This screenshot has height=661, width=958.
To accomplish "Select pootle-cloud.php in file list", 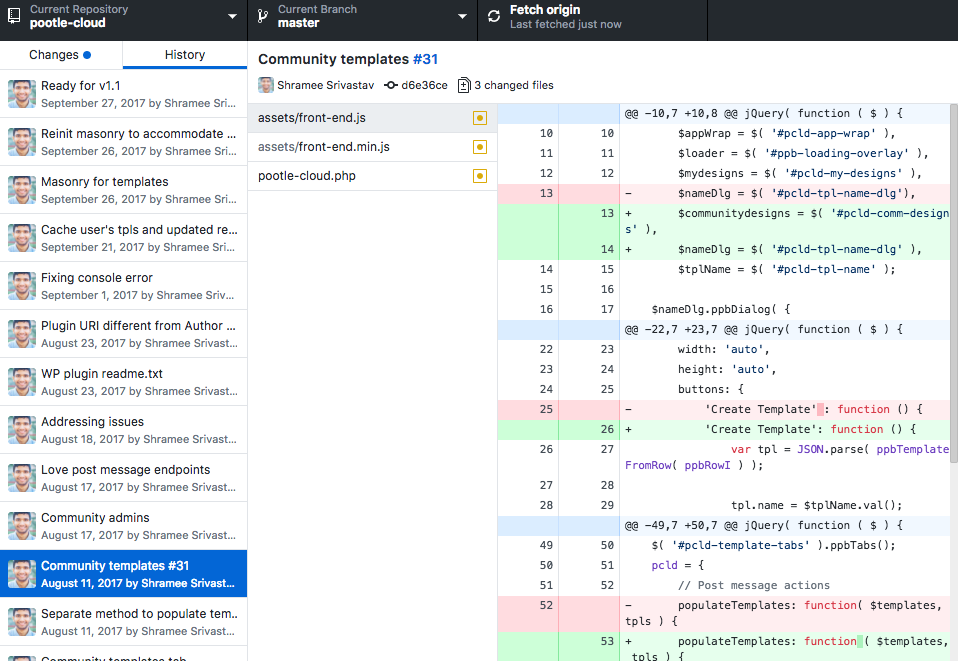I will click(372, 176).
